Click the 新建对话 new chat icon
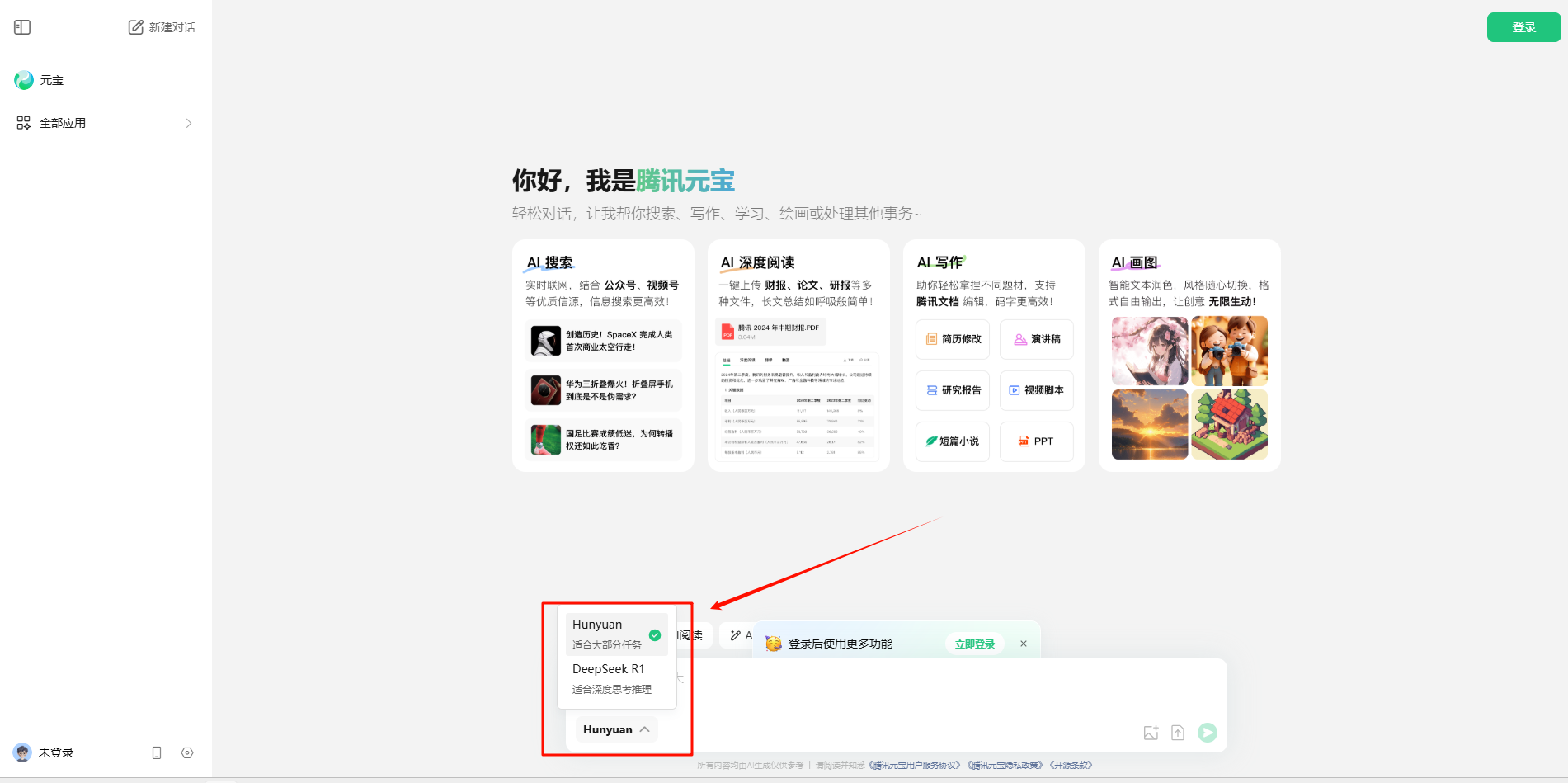This screenshot has height=783, width=1568. pos(136,27)
